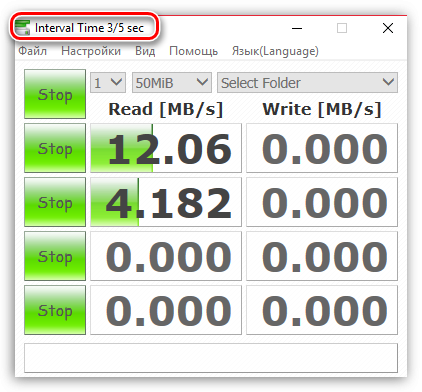Screen dimensions: 422x392
Task: Click the bottom row write value 0.000
Action: click(x=322, y=310)
